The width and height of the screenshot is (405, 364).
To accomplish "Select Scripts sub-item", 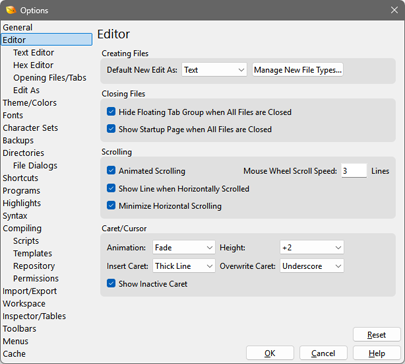I will [x=26, y=241].
